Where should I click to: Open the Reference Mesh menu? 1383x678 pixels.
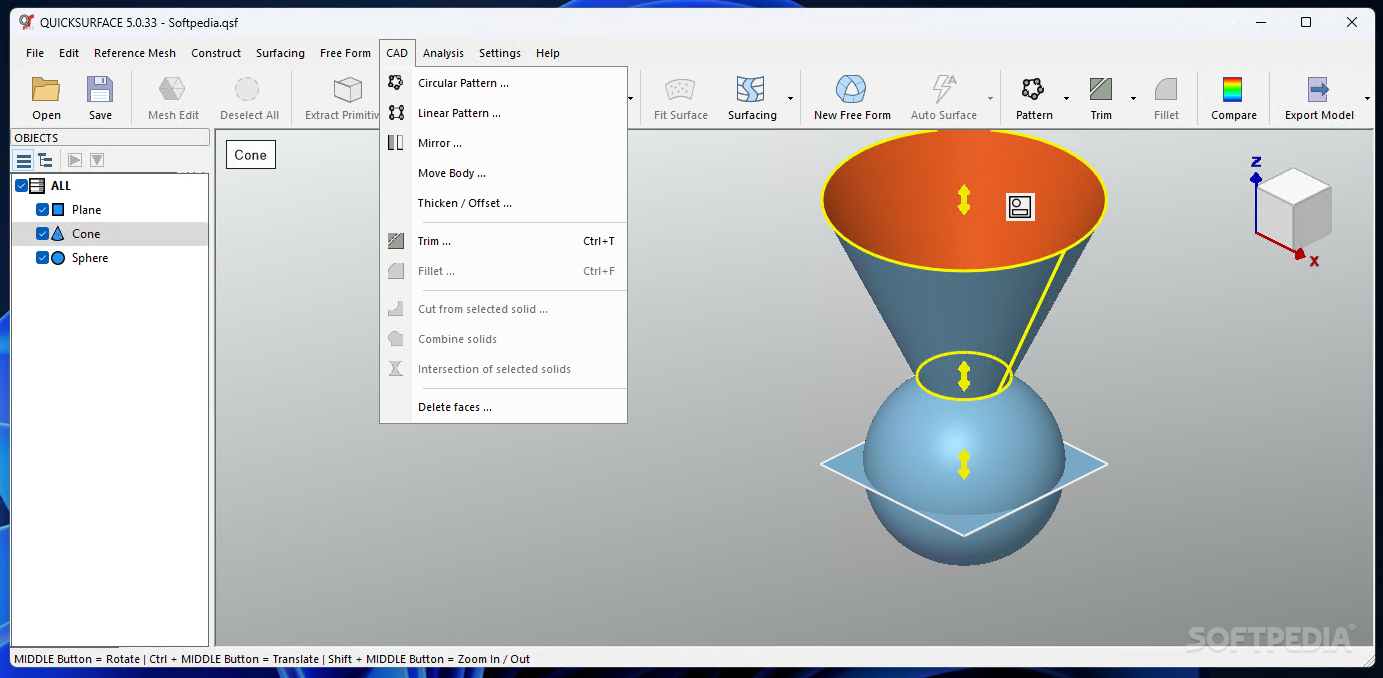pyautogui.click(x=135, y=53)
